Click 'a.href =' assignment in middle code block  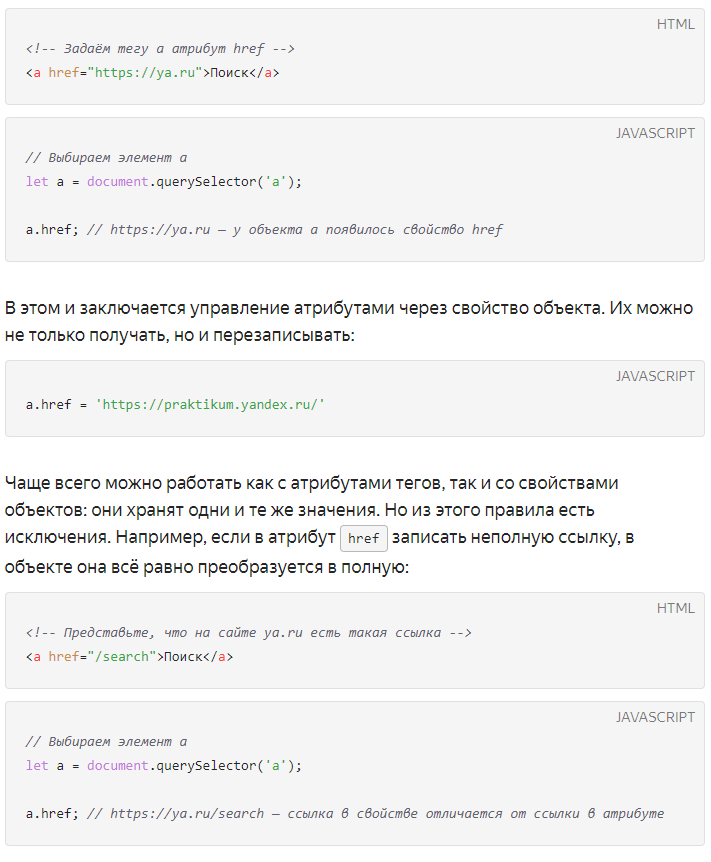pyautogui.click(x=56, y=405)
